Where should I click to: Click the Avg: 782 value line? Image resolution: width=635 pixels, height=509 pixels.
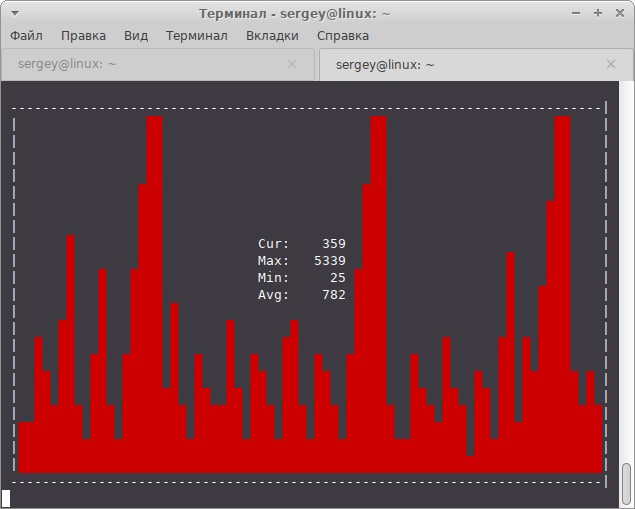pos(302,295)
